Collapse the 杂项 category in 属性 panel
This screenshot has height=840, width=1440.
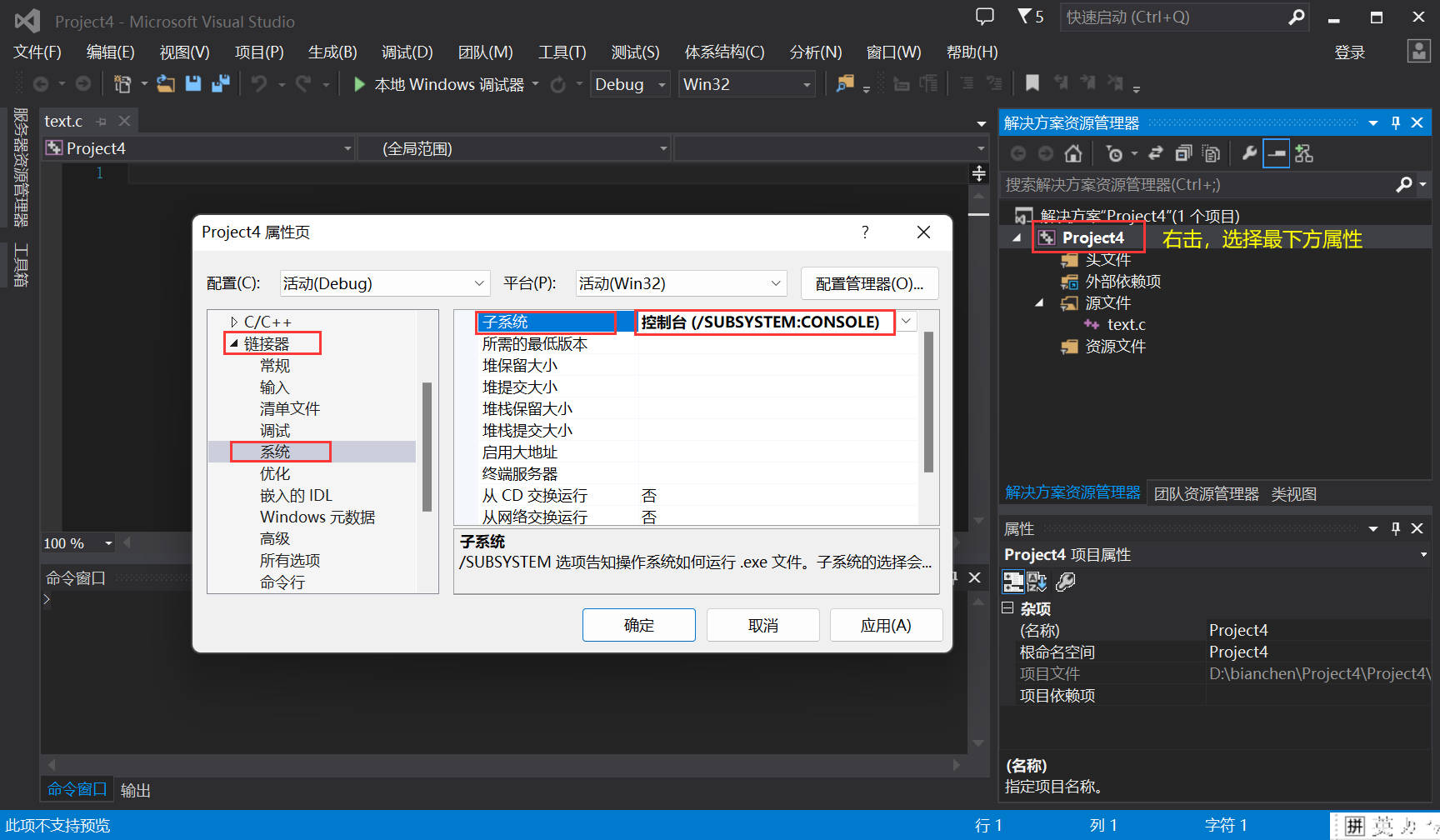pos(1007,607)
